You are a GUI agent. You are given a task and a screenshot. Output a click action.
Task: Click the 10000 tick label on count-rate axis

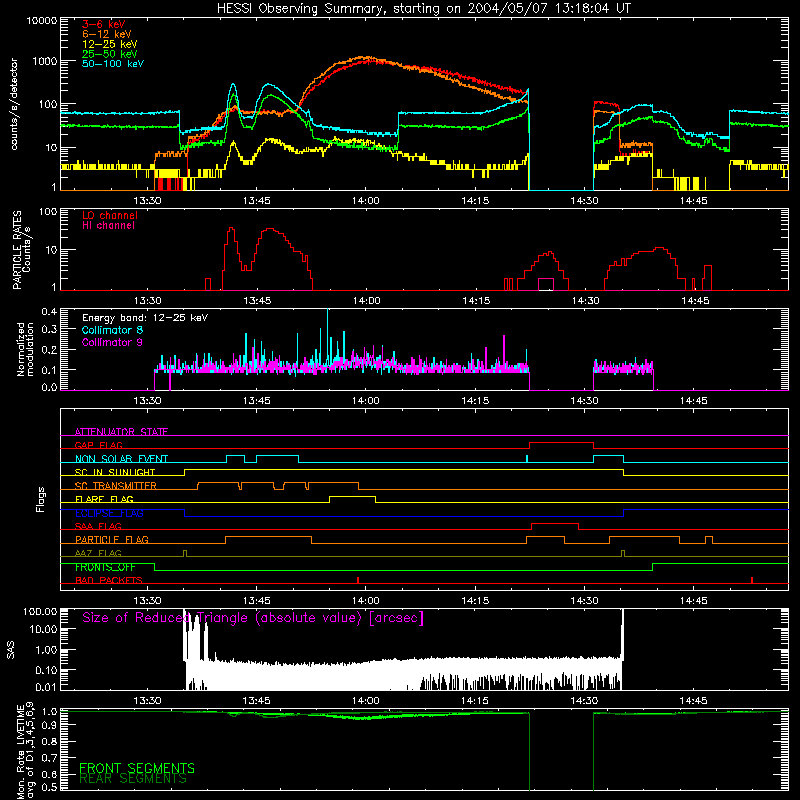point(42,21)
